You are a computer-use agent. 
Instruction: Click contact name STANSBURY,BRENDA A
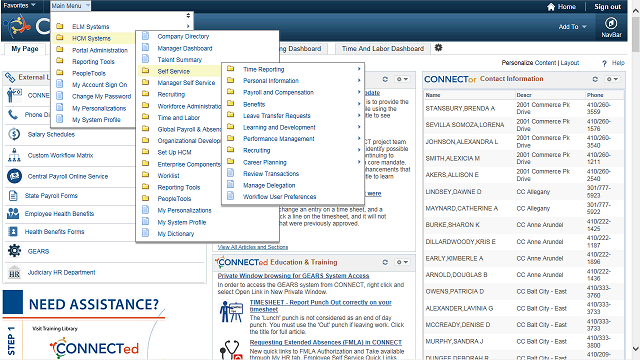460,108
